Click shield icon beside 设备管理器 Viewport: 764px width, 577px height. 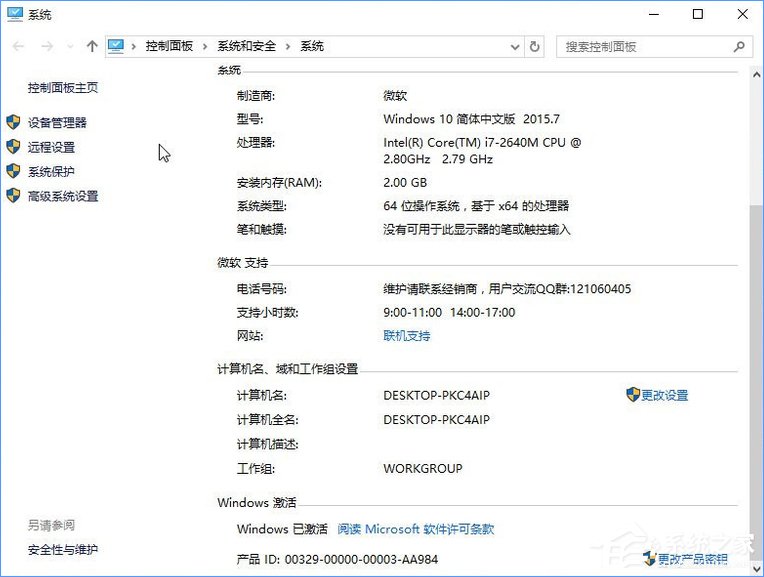(13, 122)
